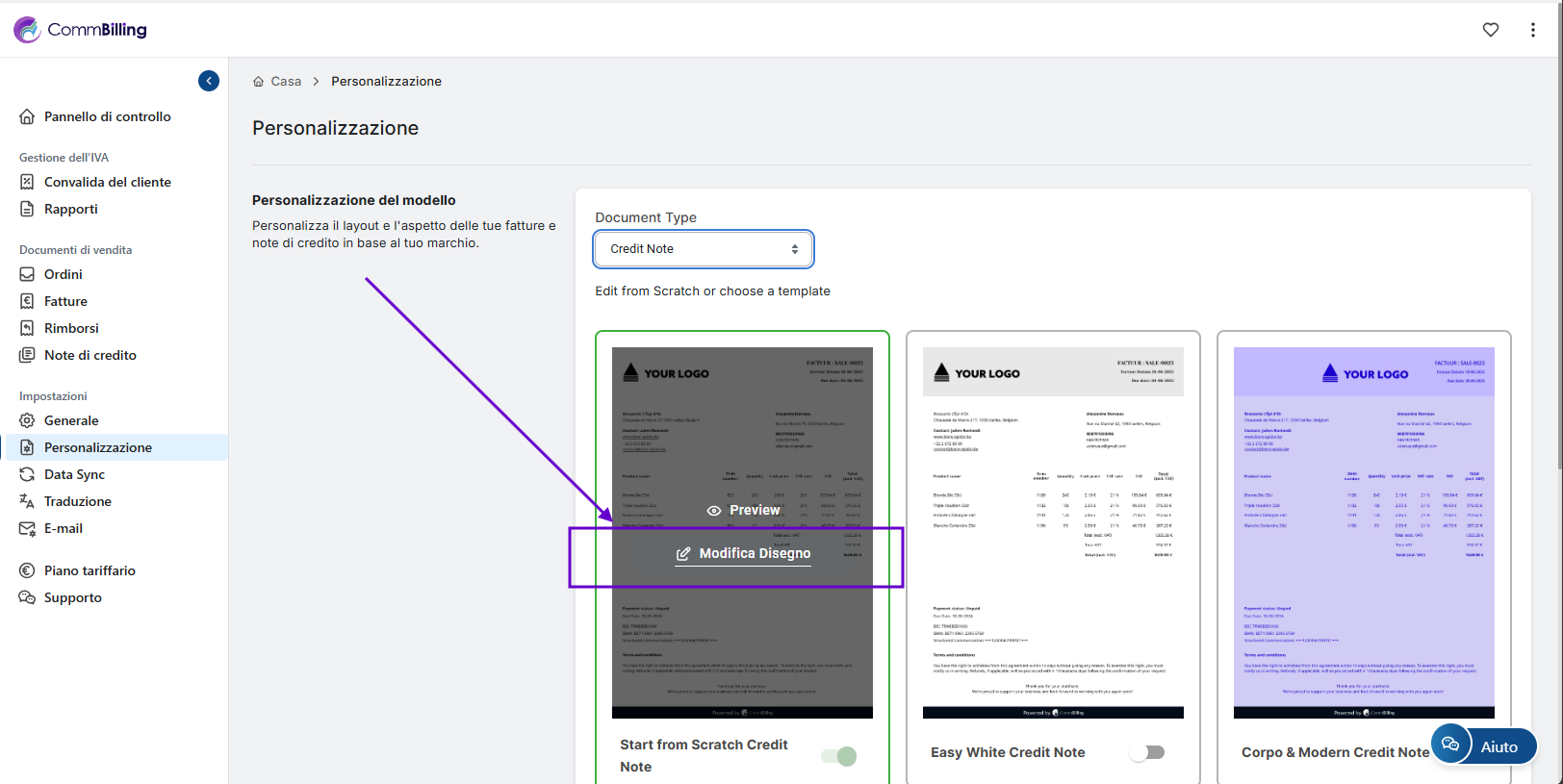Viewport: 1563px width, 784px height.
Task: Click the heart favorites icon
Action: tap(1490, 30)
